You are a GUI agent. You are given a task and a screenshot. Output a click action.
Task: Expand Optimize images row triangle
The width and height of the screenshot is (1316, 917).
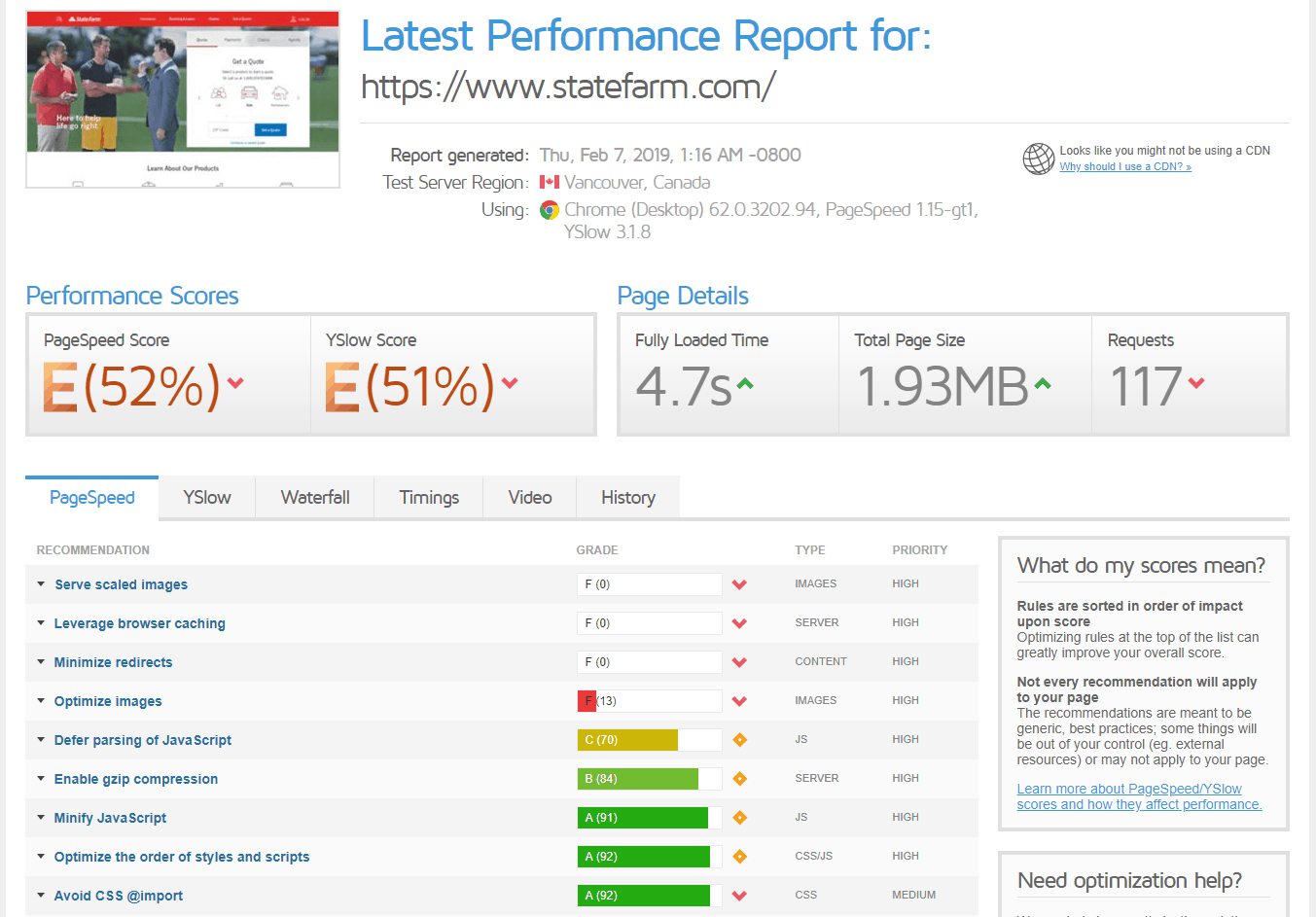[41, 700]
